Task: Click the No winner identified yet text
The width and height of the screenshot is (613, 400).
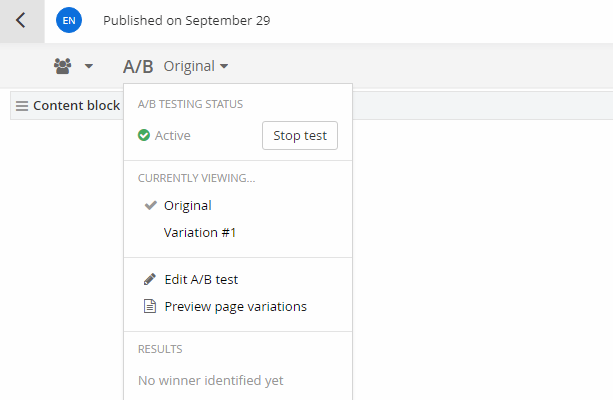Action: click(x=211, y=380)
